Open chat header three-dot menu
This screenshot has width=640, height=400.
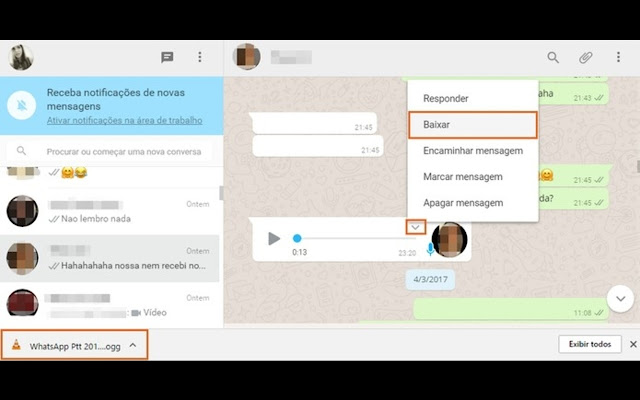[x=618, y=58]
